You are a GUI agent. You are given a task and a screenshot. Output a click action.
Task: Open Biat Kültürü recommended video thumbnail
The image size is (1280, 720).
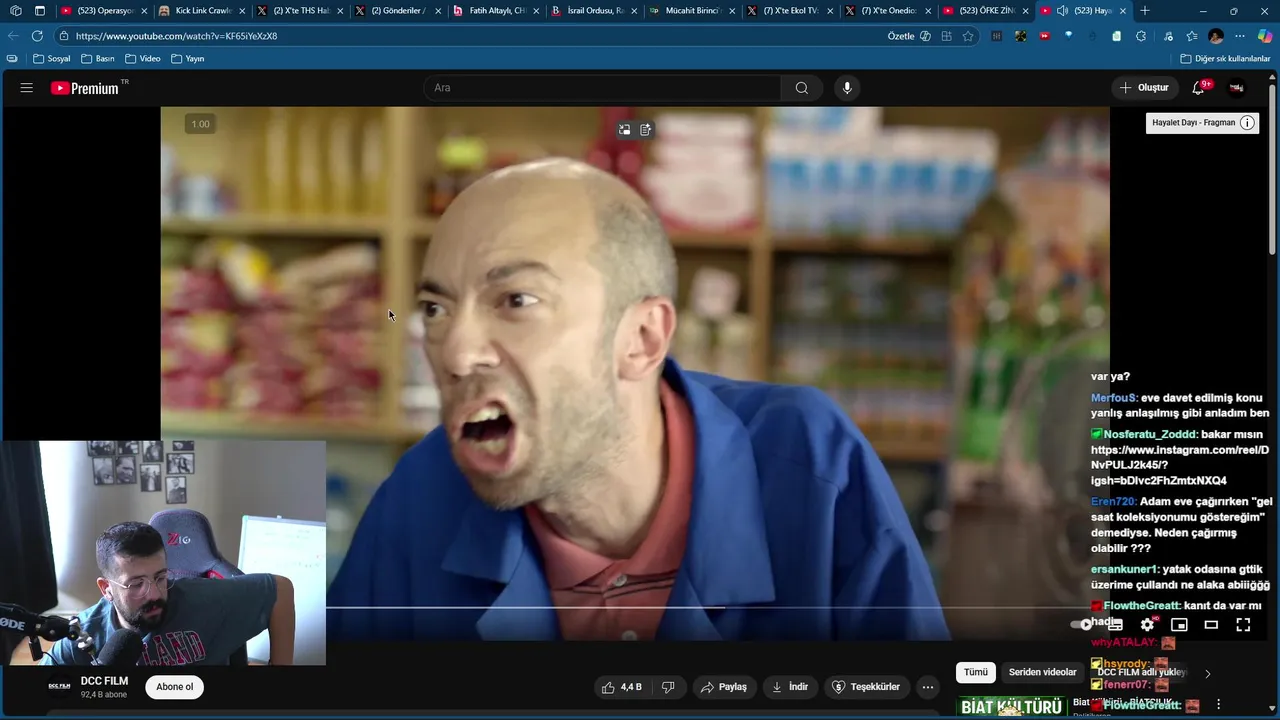[1012, 706]
